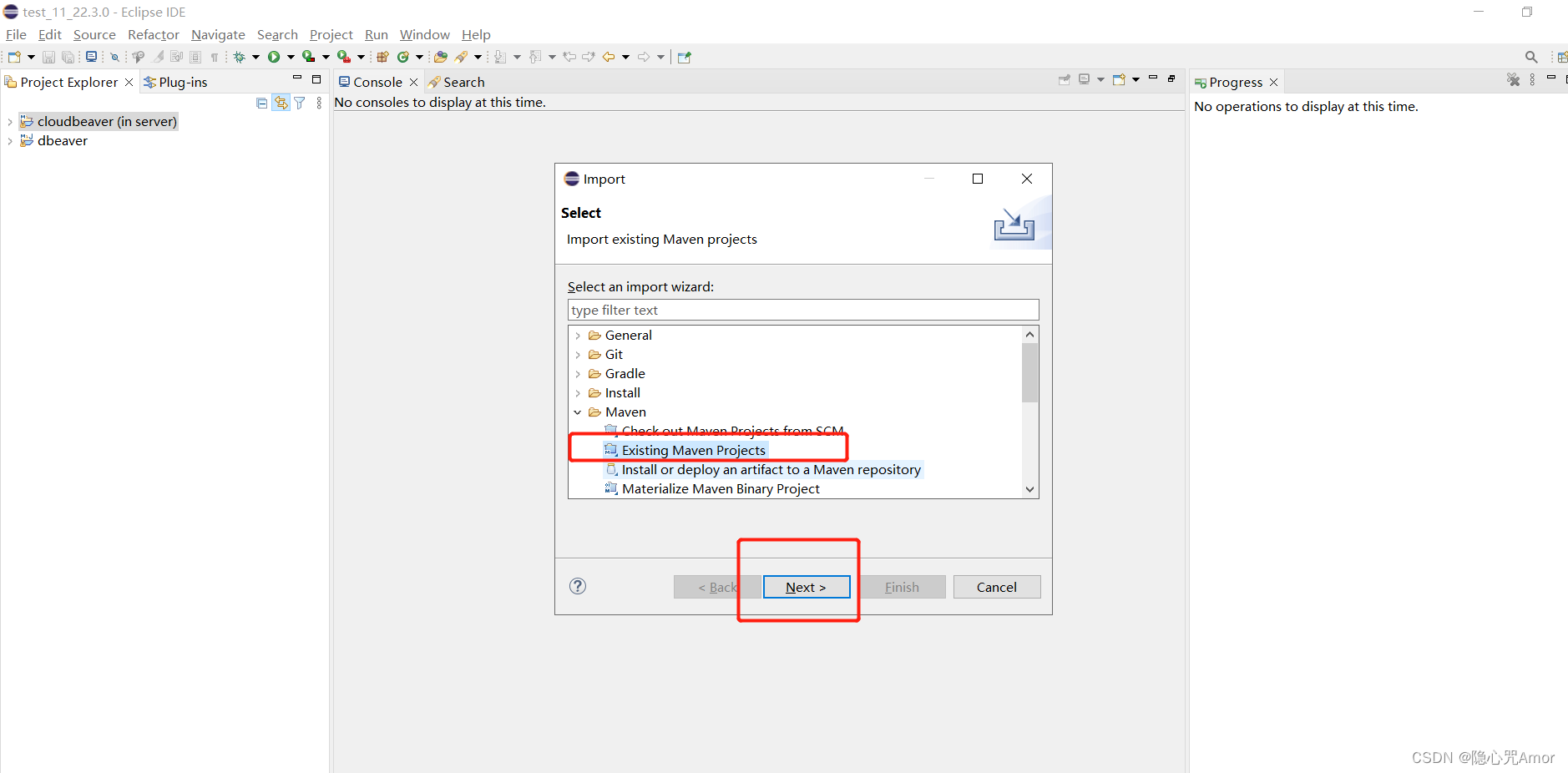The image size is (1568, 773).
Task: Click the Finish button
Action: (902, 587)
